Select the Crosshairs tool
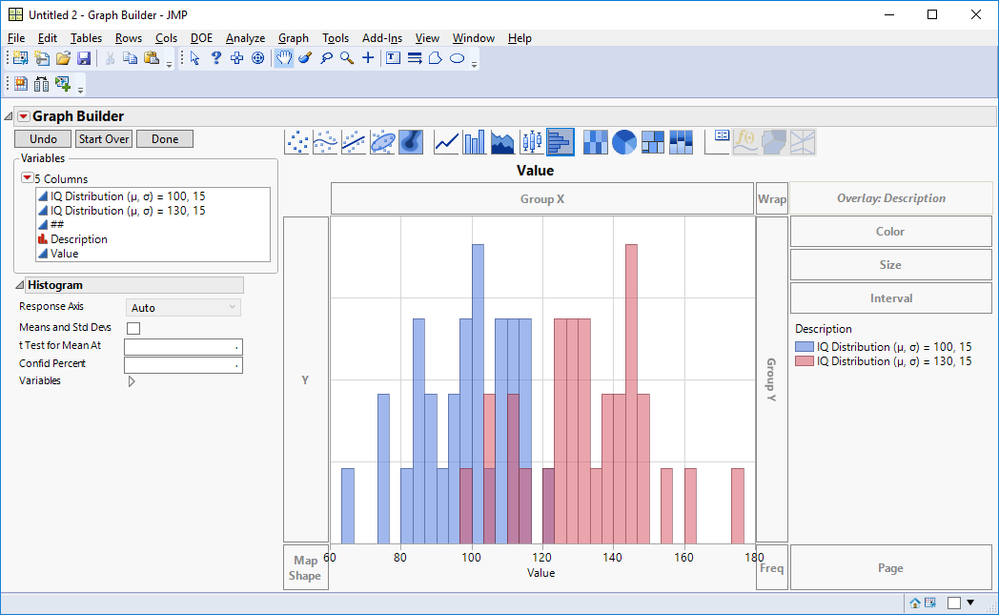This screenshot has height=615, width=999. 368,59
